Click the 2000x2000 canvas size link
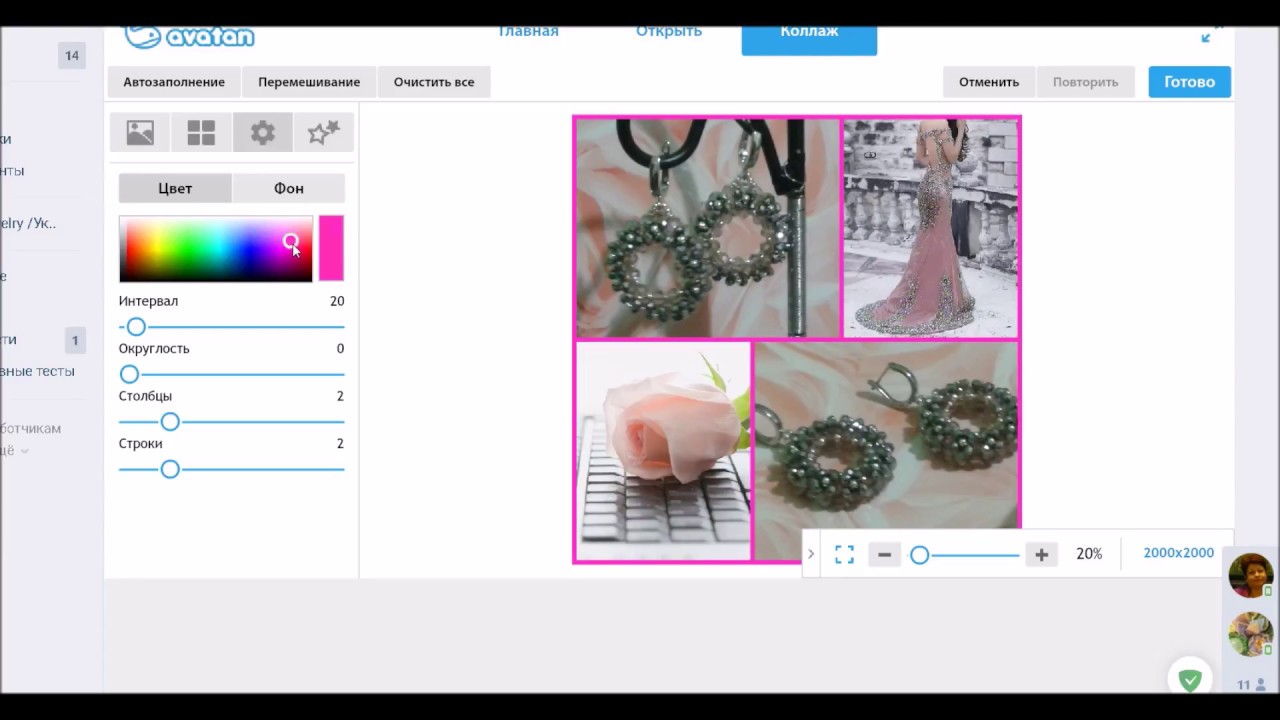This screenshot has width=1280, height=720. click(x=1178, y=553)
